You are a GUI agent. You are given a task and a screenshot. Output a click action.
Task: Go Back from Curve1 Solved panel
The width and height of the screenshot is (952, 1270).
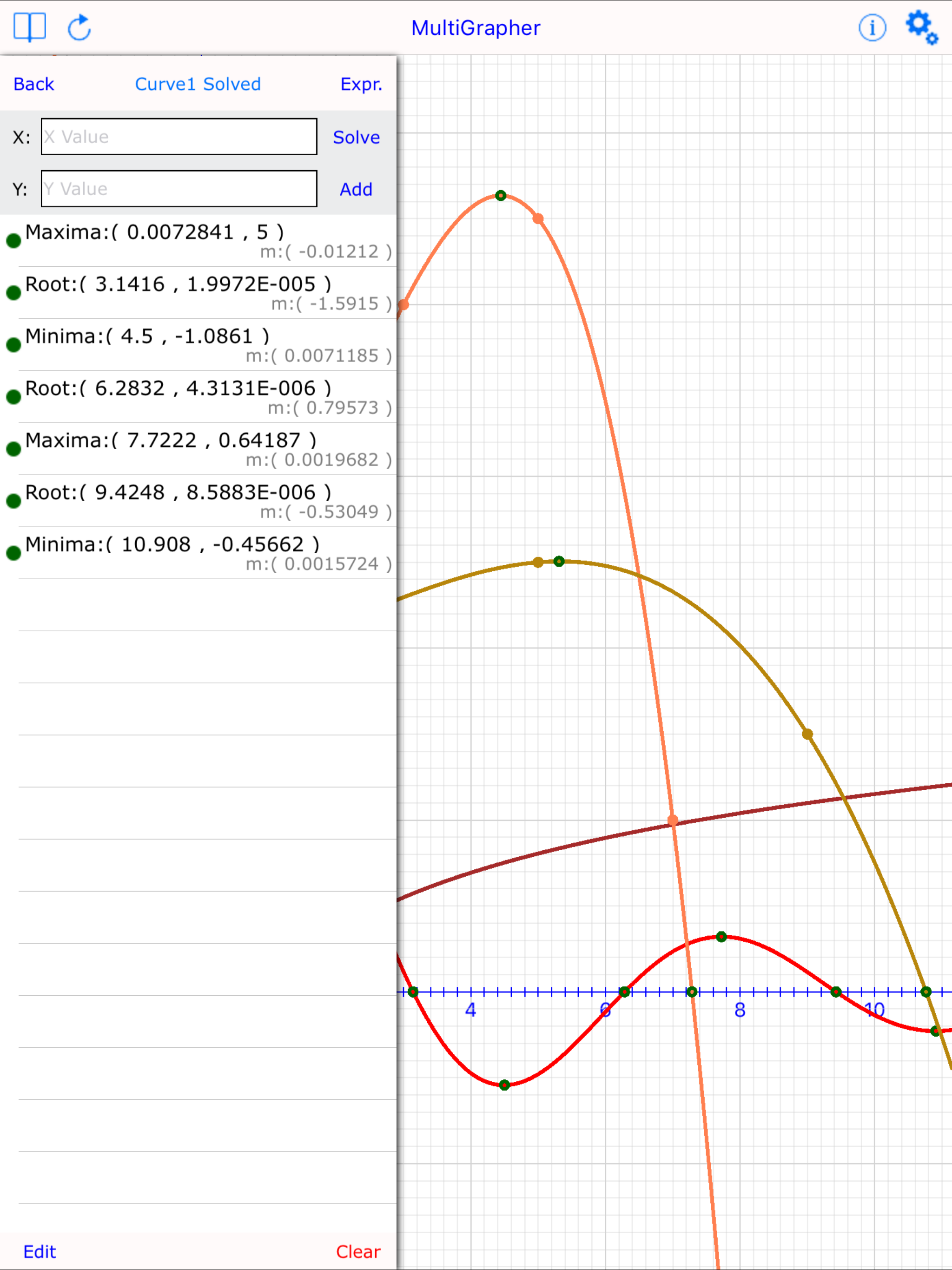33,85
